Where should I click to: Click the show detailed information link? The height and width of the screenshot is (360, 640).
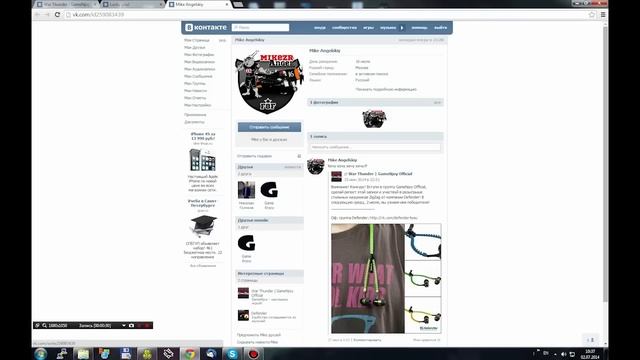pos(386,89)
